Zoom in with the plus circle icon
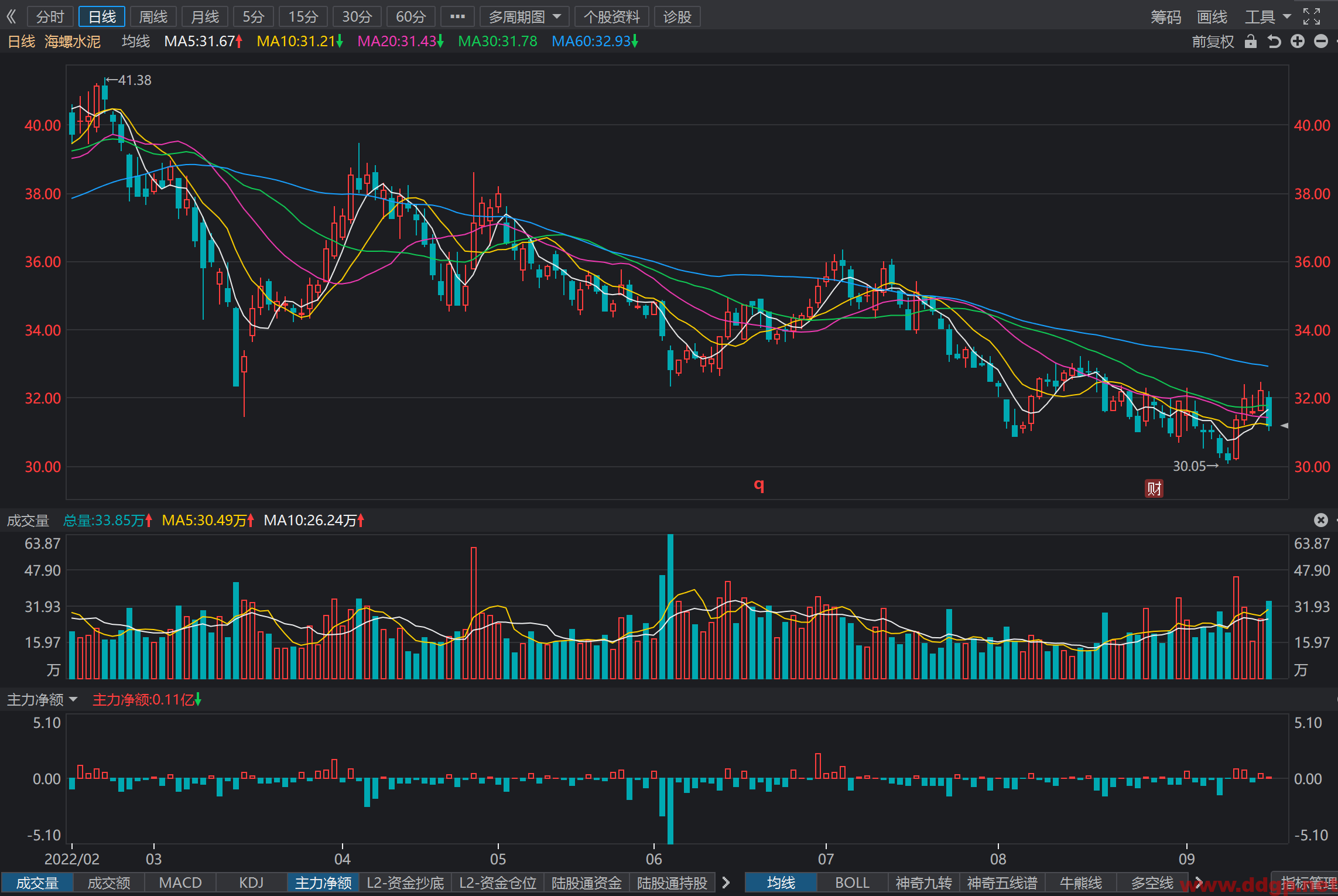Image resolution: width=1338 pixels, height=896 pixels. point(1298,42)
